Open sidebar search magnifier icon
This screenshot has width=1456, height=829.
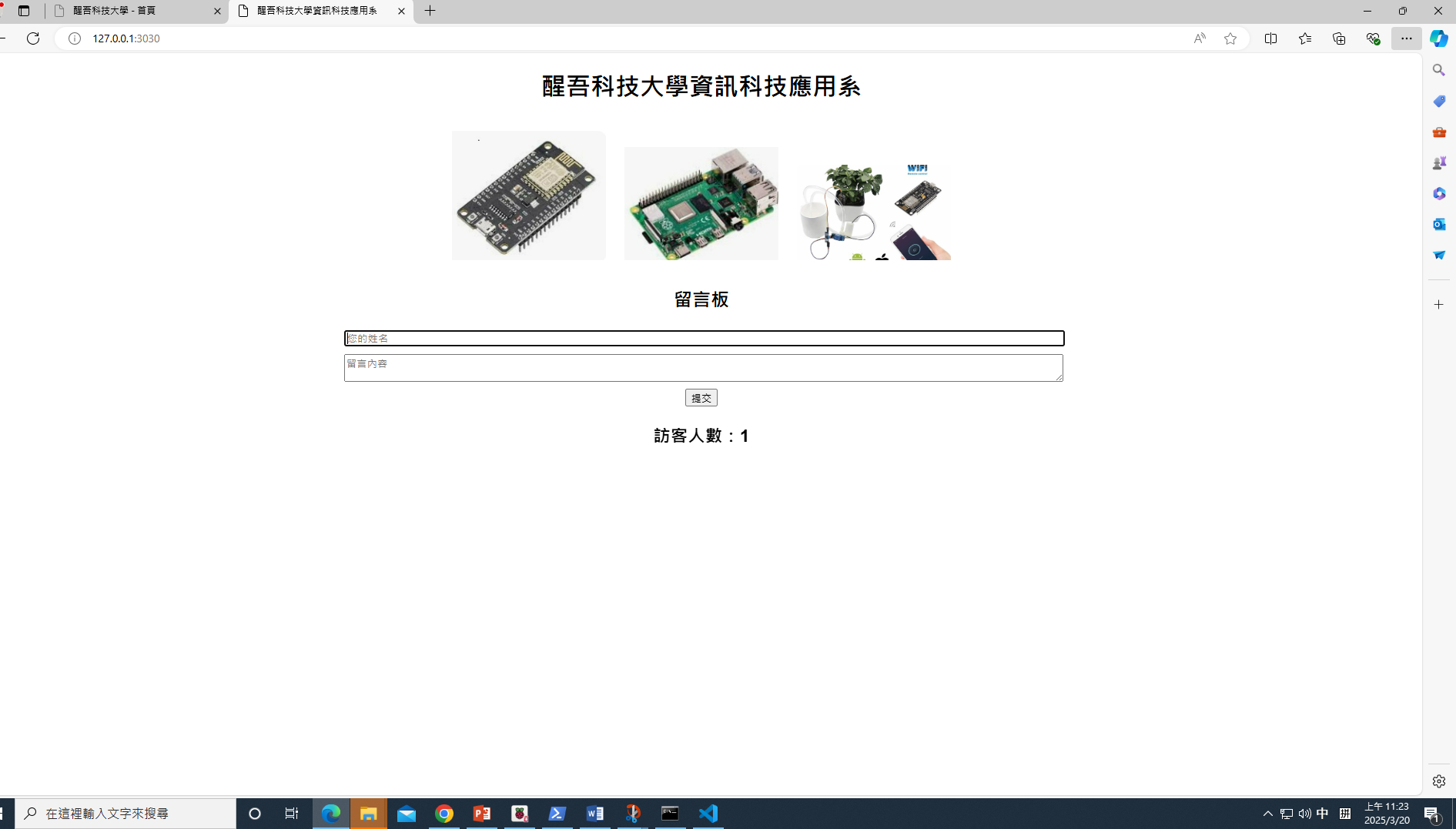click(1438, 70)
